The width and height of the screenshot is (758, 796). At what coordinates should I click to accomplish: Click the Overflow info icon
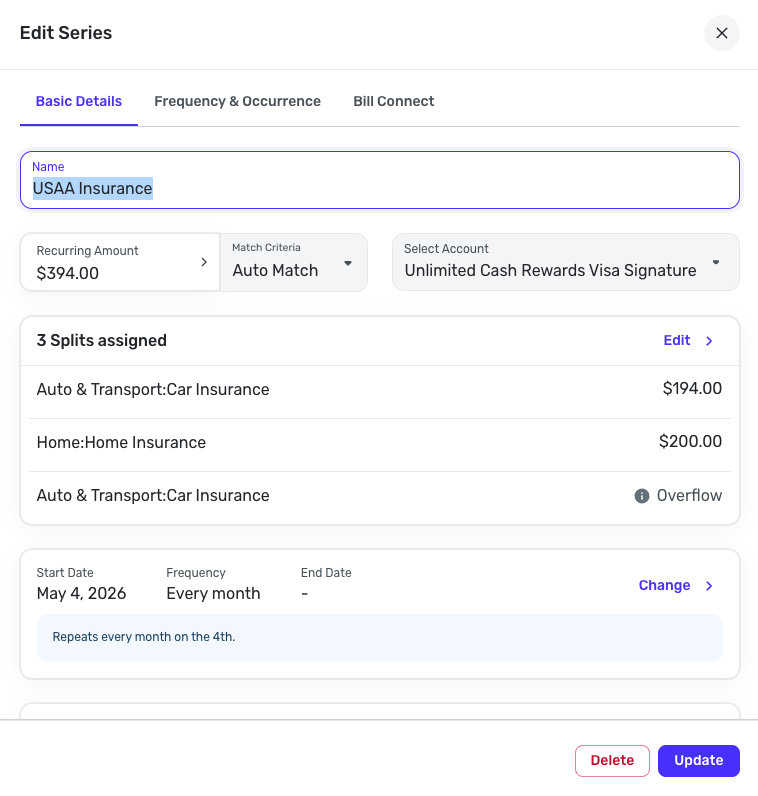point(642,496)
